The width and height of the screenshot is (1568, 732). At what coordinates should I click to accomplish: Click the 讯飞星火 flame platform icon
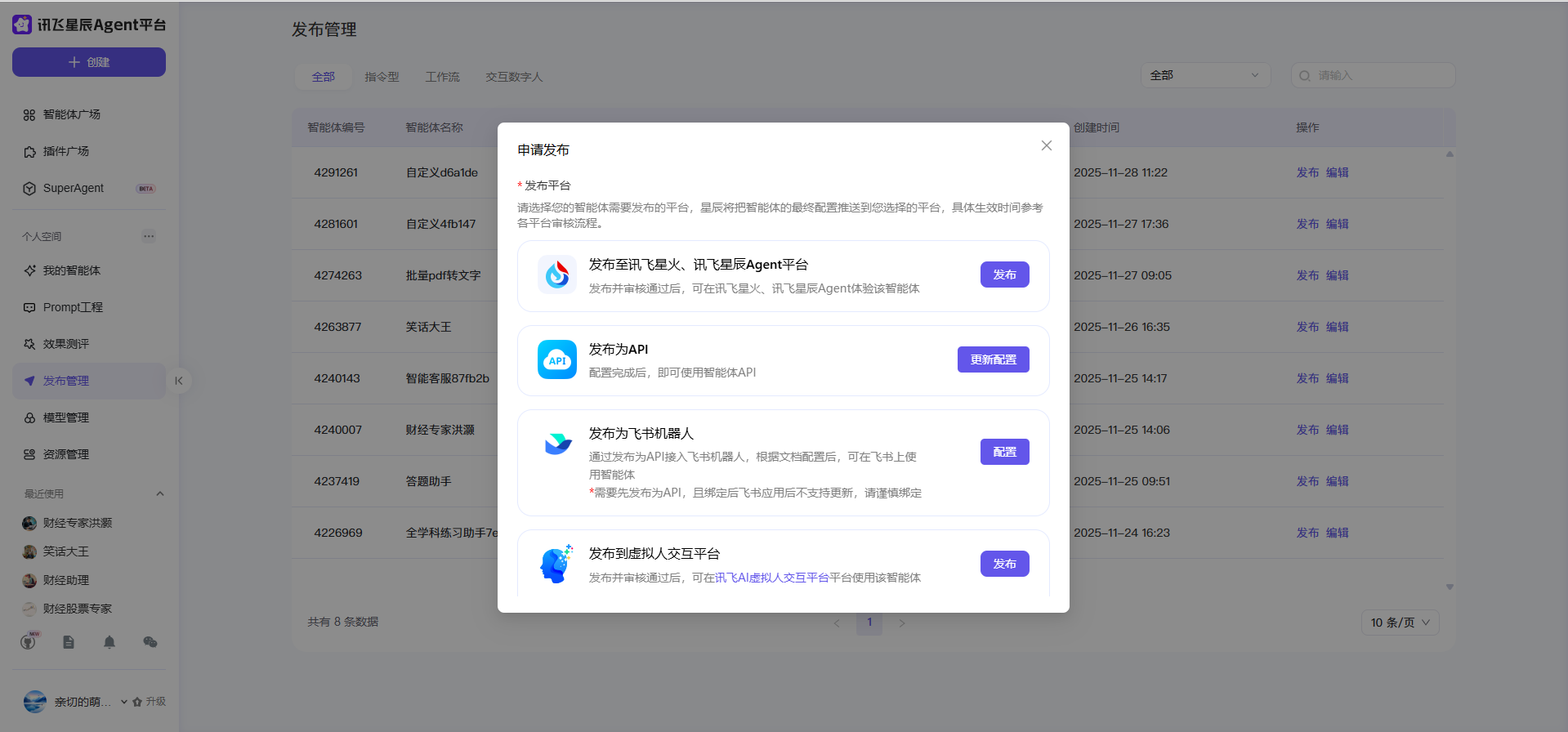[x=557, y=275]
